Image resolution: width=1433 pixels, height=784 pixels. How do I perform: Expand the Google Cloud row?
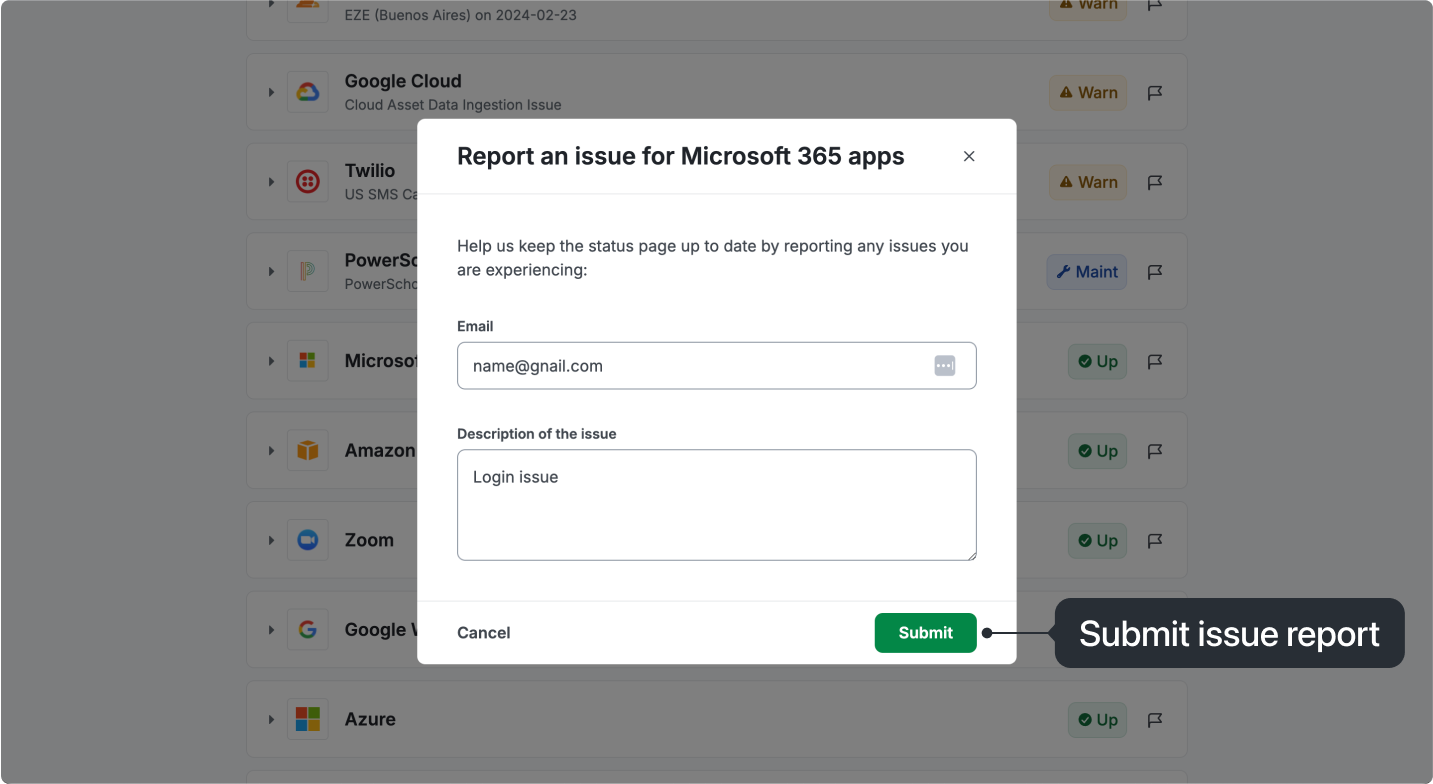[271, 92]
